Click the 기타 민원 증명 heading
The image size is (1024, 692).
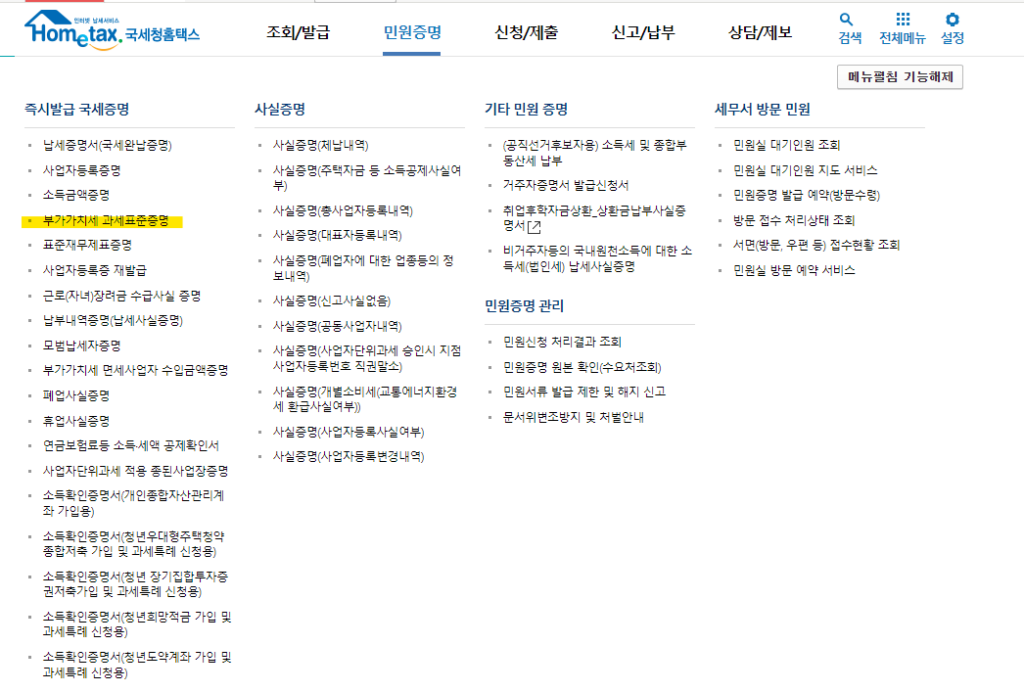pyautogui.click(x=526, y=109)
